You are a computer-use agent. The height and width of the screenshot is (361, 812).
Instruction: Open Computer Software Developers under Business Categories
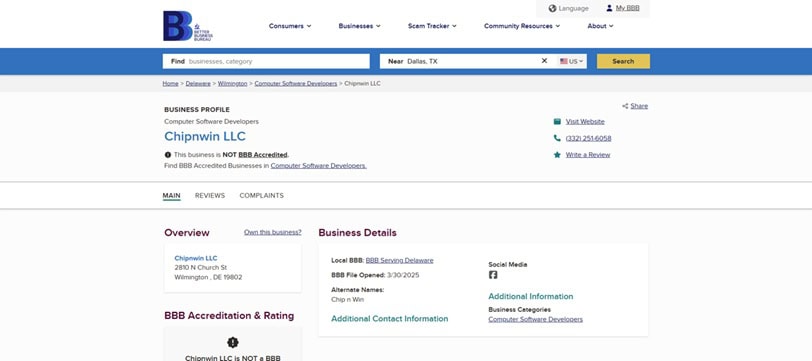(535, 320)
